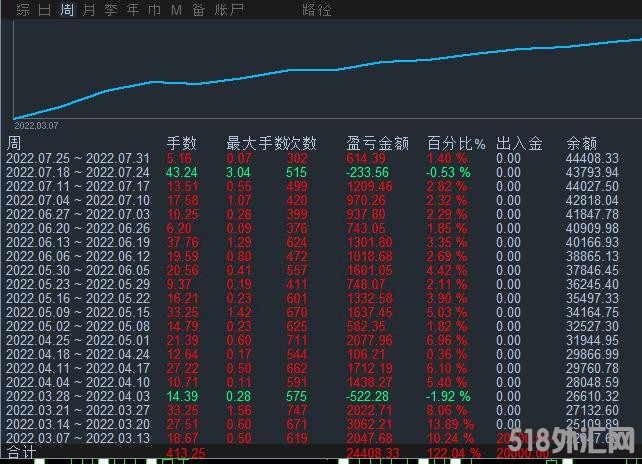This screenshot has height=464, width=642.
Task: Open the 季 quarterly tab
Action: [111, 9]
